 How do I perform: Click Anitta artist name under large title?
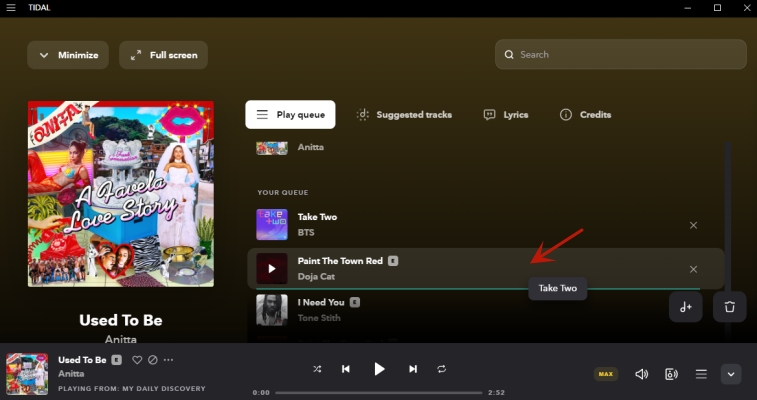coord(121,339)
